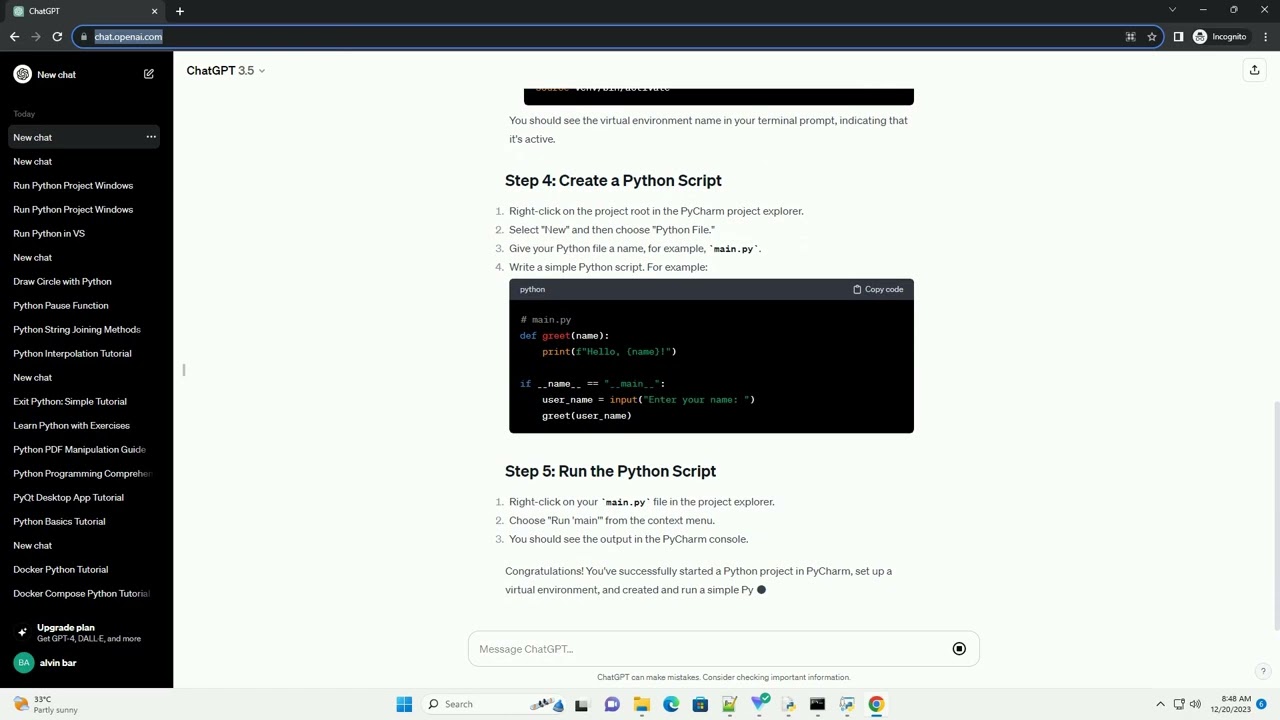Click the share conversation icon

tap(1254, 70)
